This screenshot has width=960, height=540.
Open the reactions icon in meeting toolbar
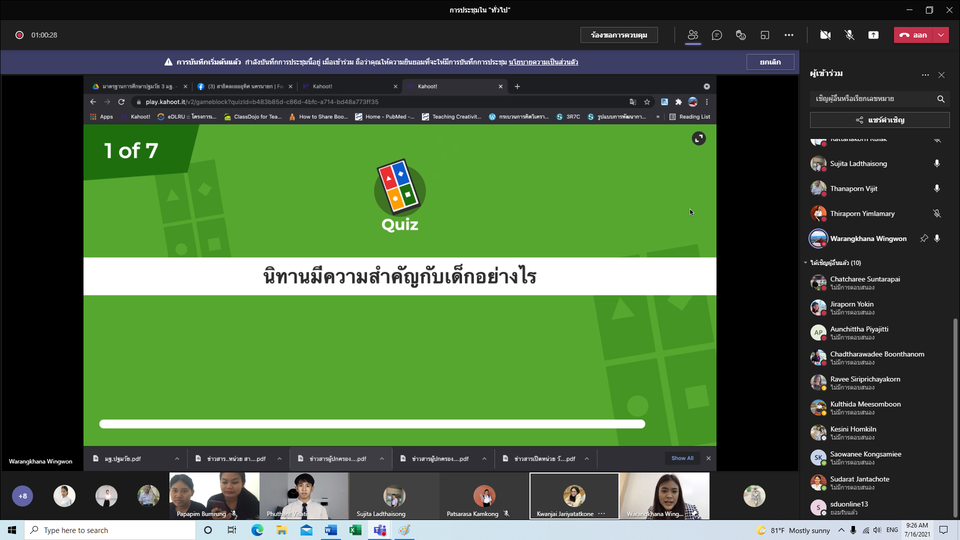coord(741,35)
